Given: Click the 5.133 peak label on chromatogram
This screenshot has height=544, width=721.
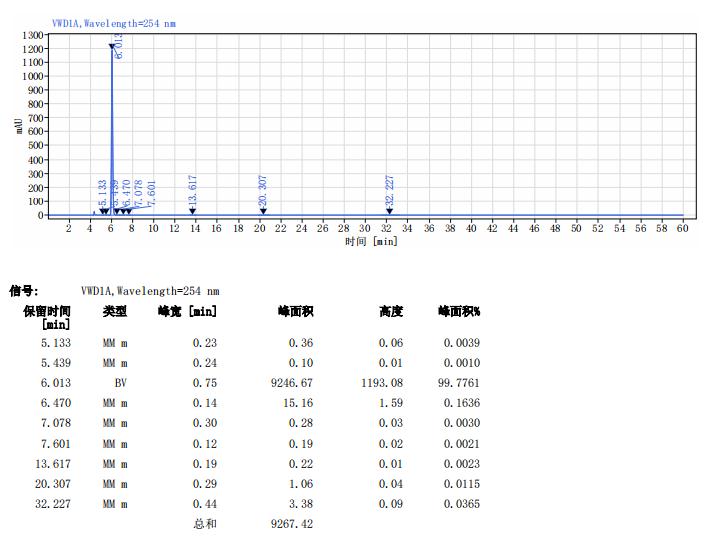Looking at the screenshot, I should 102,191.
